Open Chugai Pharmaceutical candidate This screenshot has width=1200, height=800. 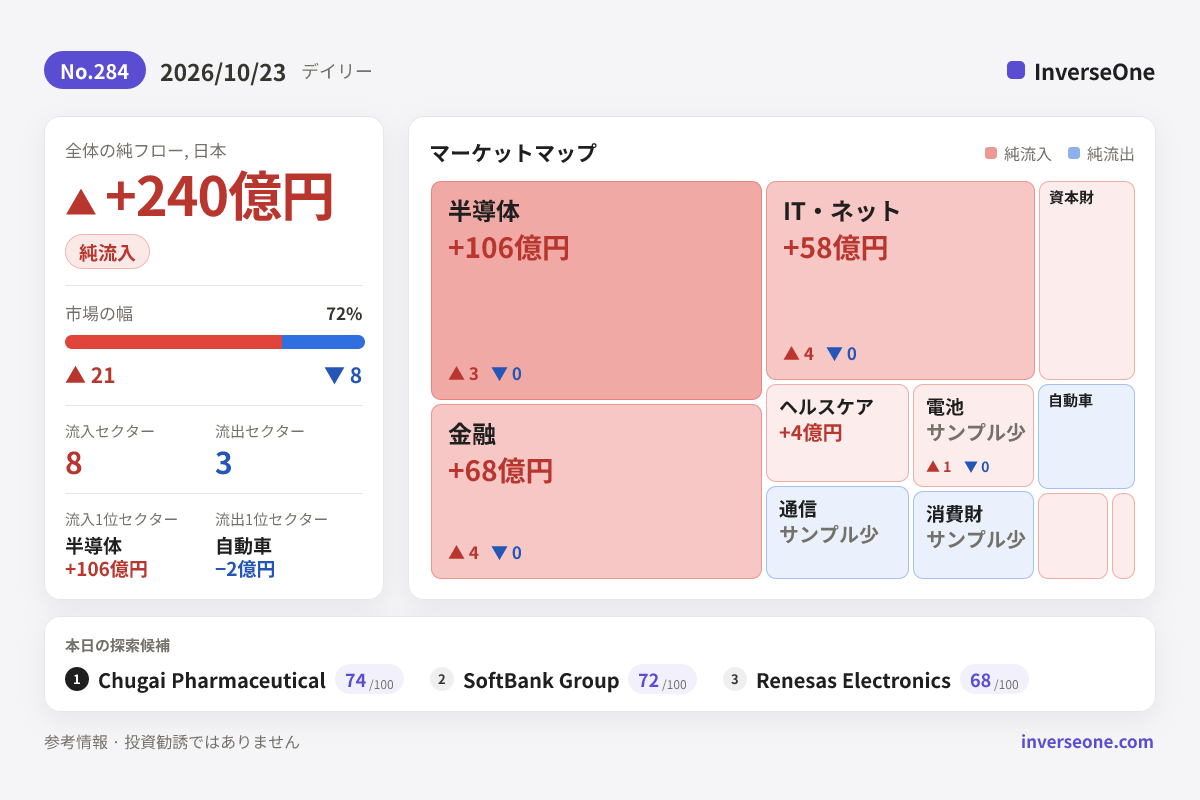click(212, 681)
